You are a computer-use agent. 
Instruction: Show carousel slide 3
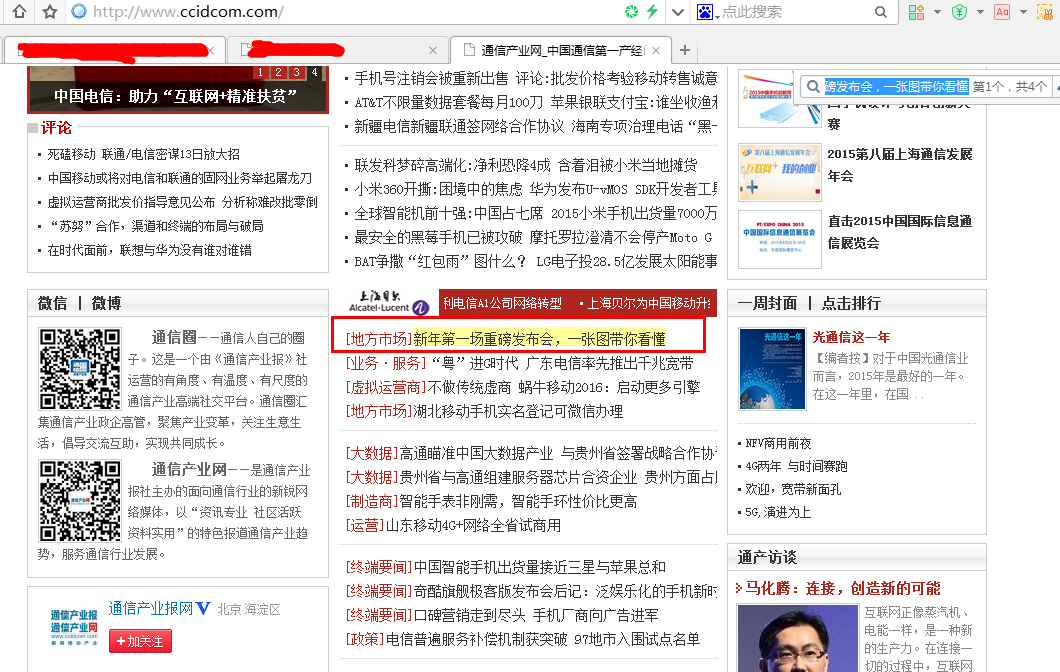[x=296, y=72]
